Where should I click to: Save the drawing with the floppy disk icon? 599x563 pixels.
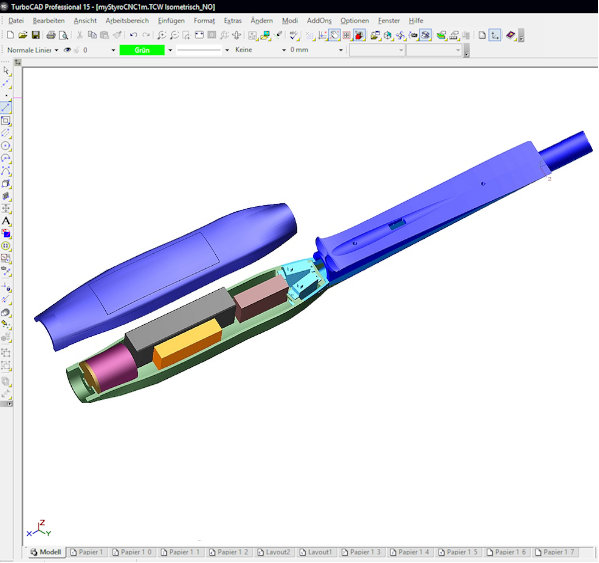(x=36, y=35)
